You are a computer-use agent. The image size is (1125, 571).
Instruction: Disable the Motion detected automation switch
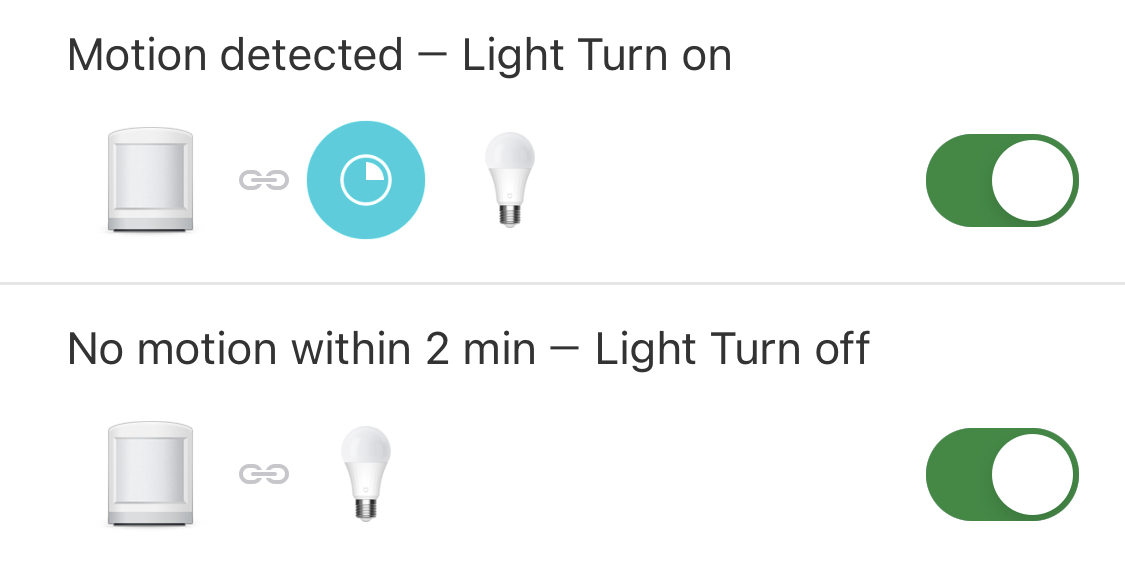point(1002,181)
